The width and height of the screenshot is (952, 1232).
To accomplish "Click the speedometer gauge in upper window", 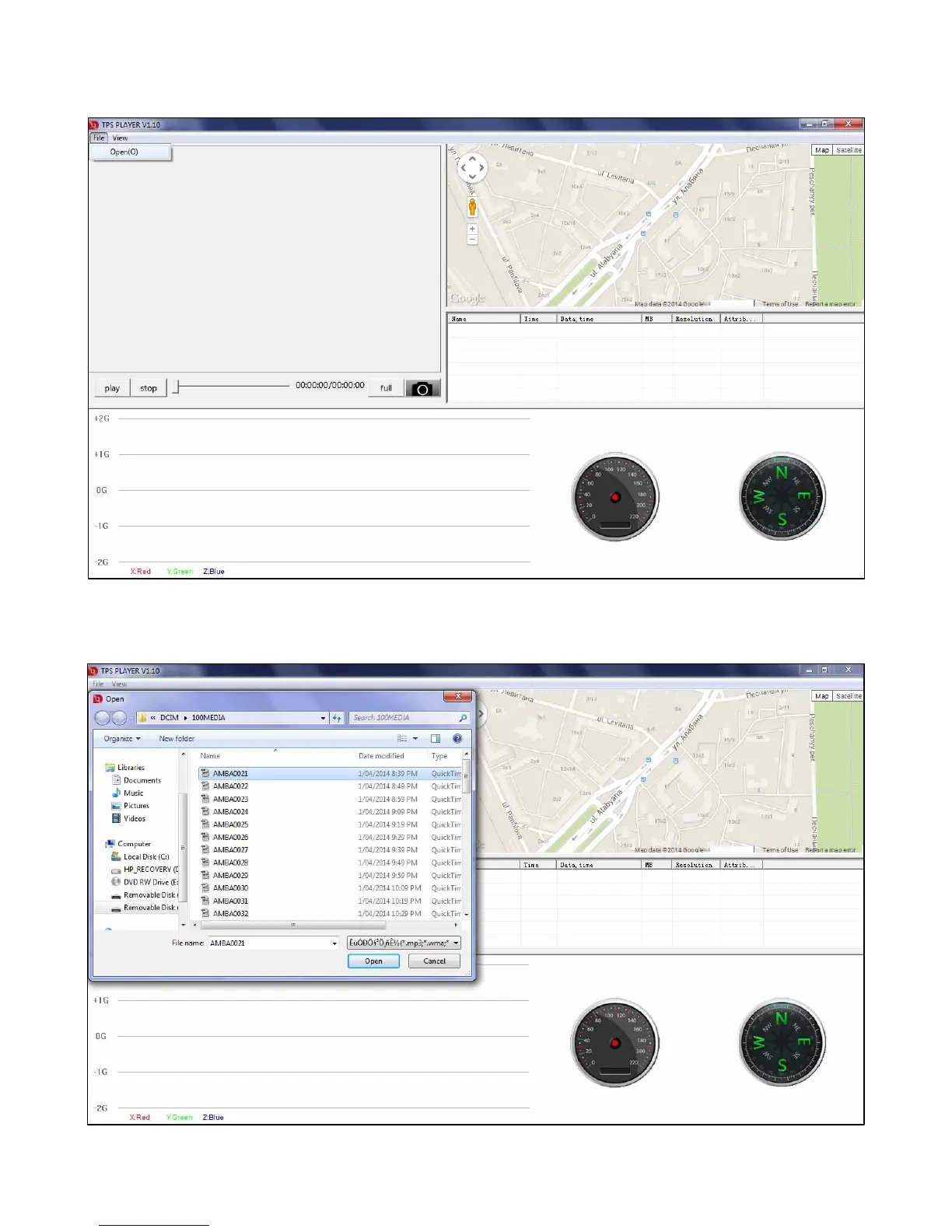I will pyautogui.click(x=615, y=496).
